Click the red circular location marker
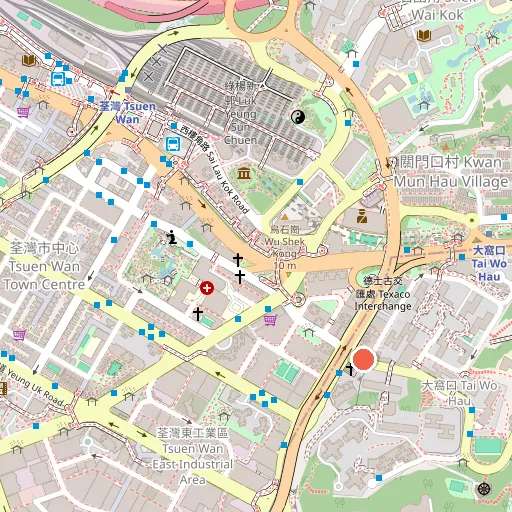This screenshot has height=512, width=512. pos(364,359)
